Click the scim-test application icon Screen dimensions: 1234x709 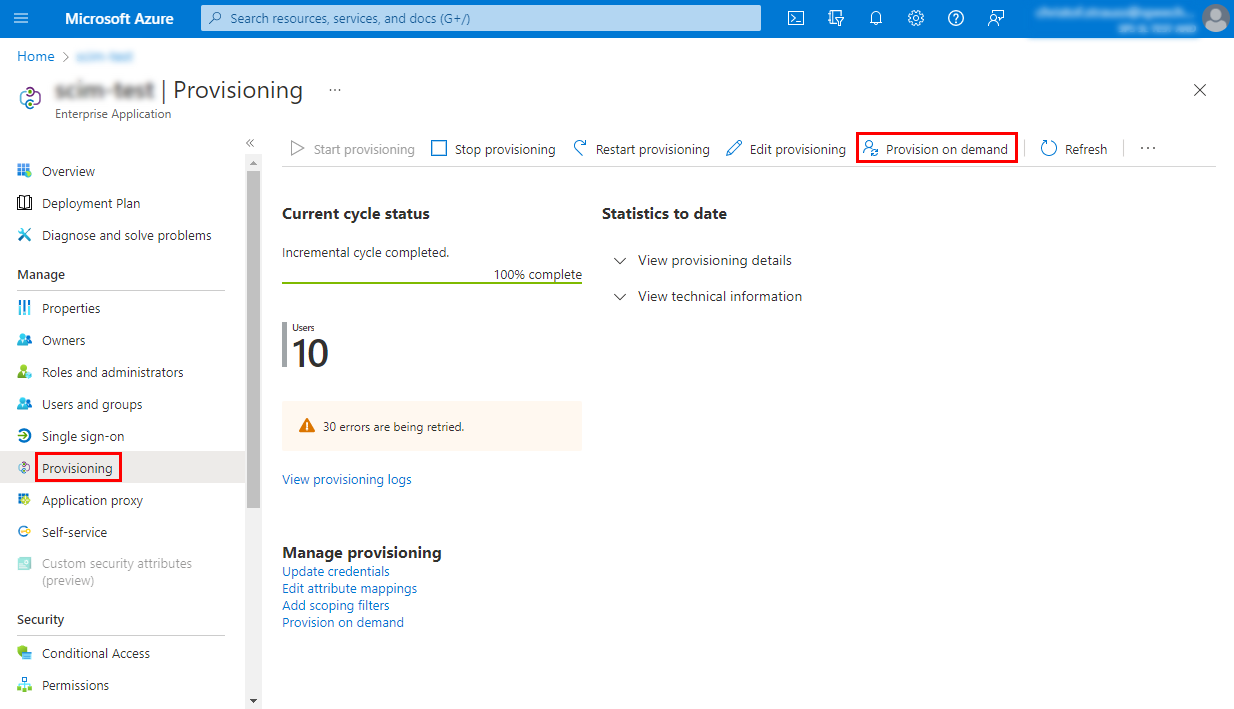tap(31, 97)
